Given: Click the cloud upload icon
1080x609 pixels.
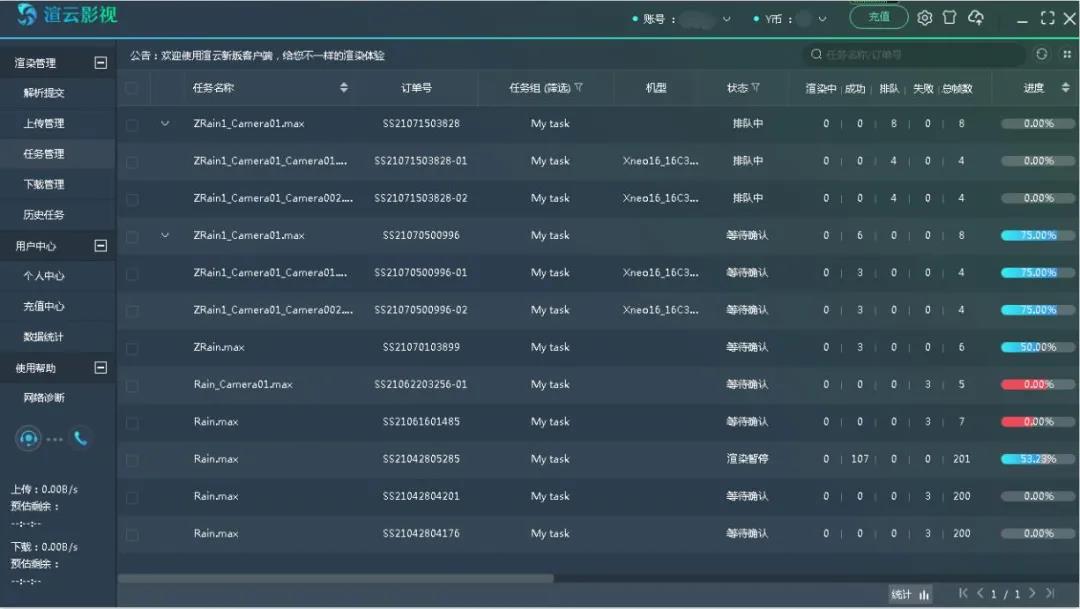Looking at the screenshot, I should click(x=976, y=18).
